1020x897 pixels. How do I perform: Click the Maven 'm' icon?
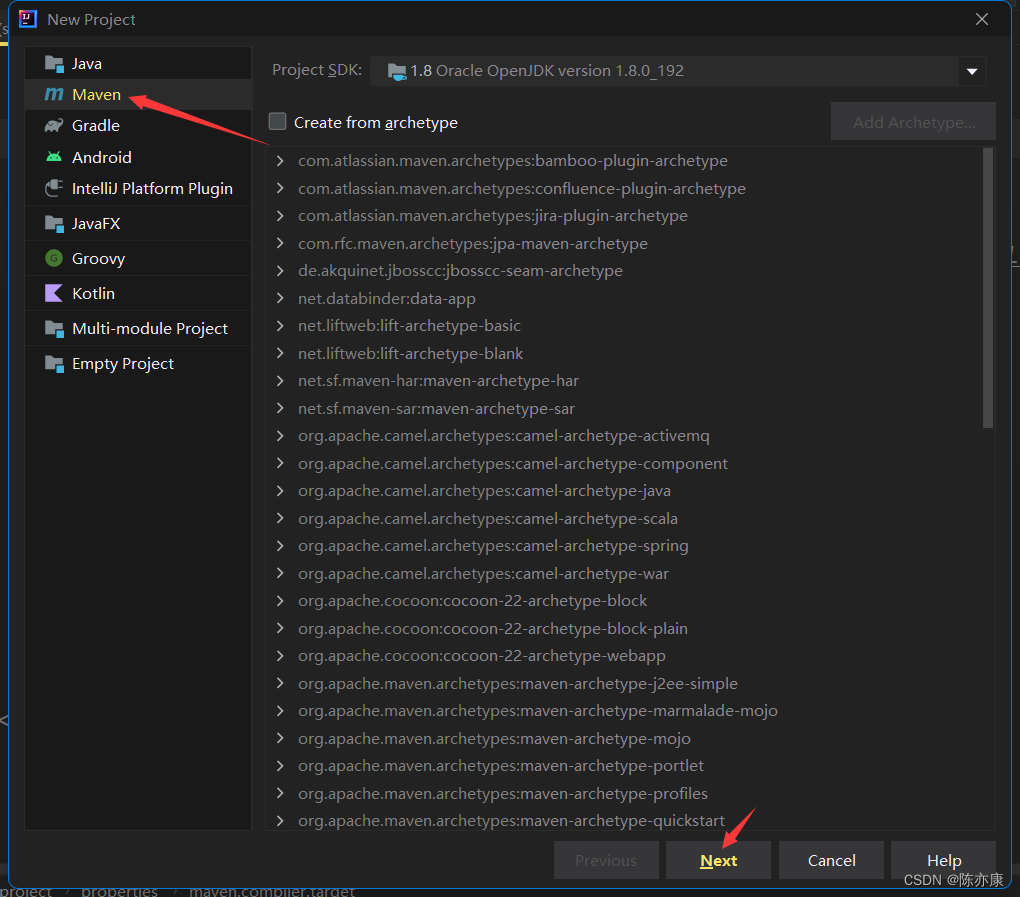click(54, 94)
